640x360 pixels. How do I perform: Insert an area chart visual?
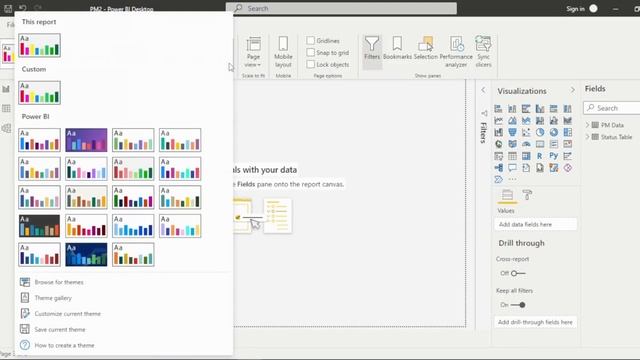point(512,120)
